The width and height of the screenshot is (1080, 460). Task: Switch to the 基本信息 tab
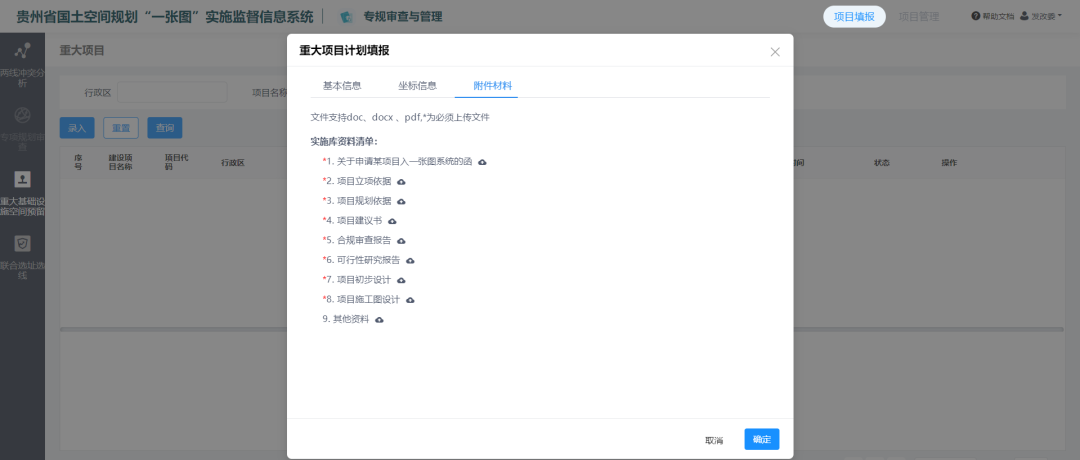coord(342,86)
